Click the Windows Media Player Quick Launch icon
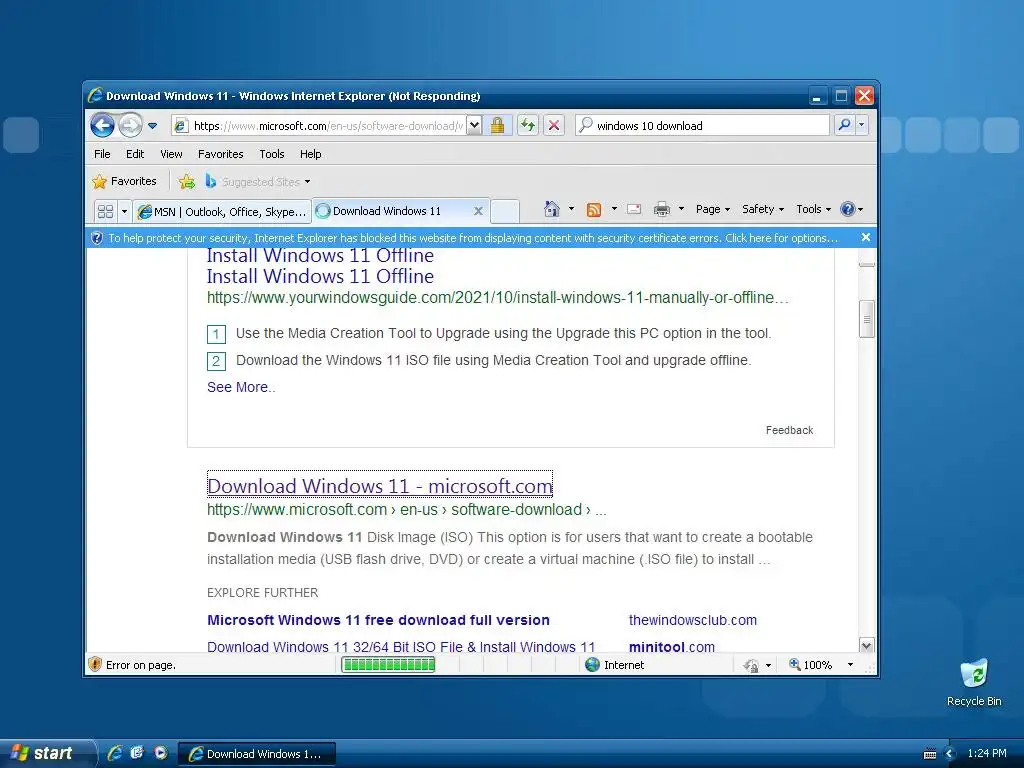 [x=160, y=753]
